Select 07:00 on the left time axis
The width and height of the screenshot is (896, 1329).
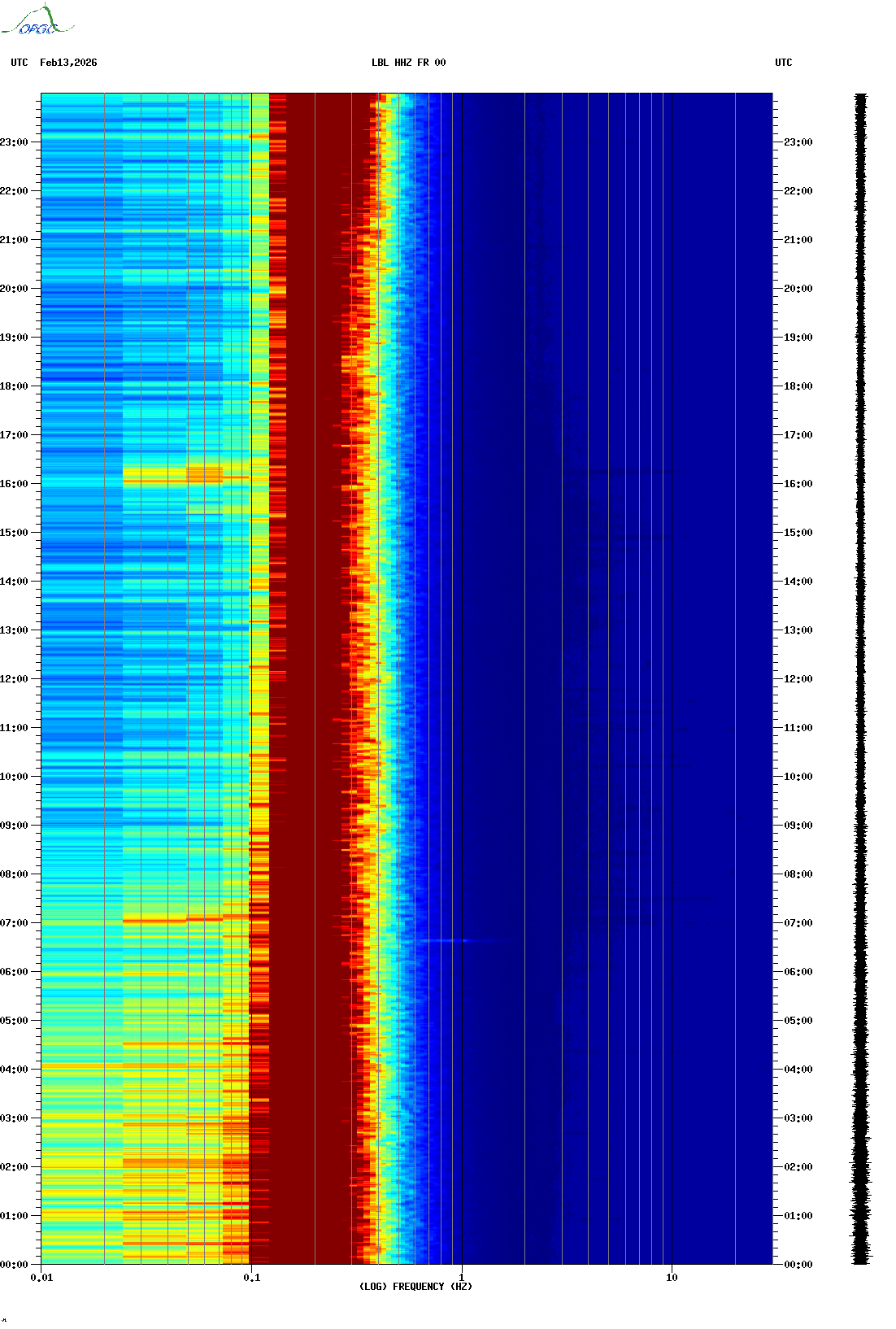[x=14, y=923]
